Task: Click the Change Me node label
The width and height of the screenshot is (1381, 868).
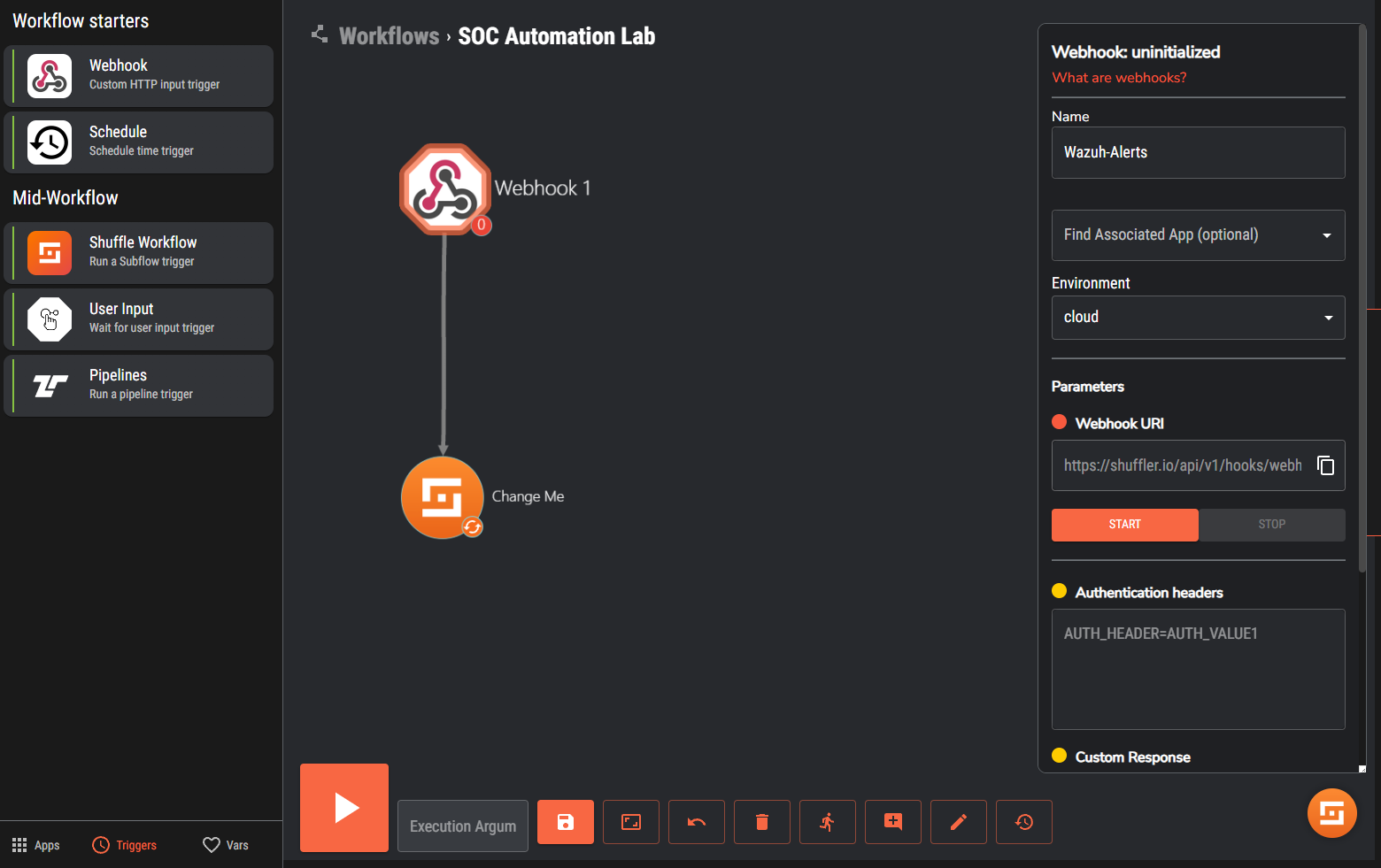Action: (x=528, y=496)
